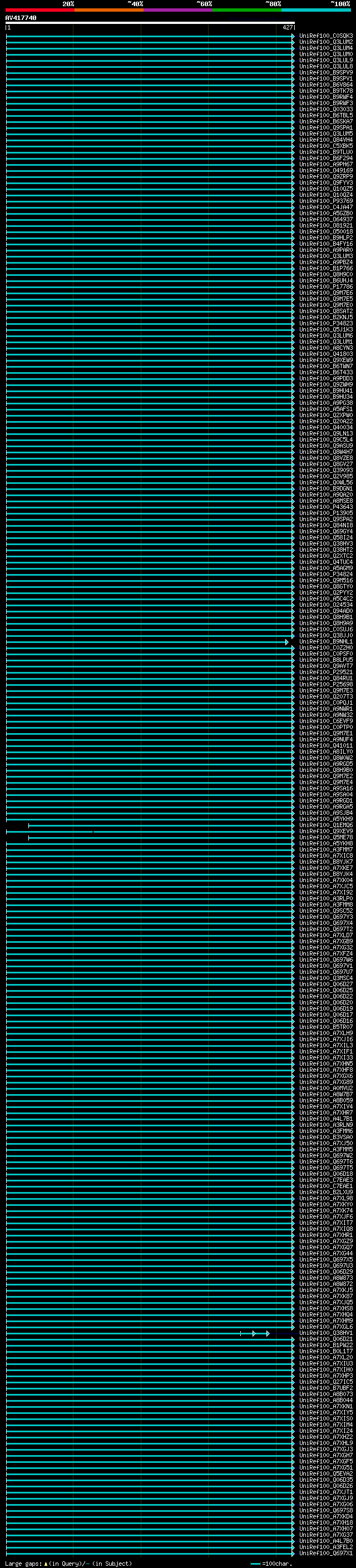Click the label UniRef100_Q06D21

326,1339
